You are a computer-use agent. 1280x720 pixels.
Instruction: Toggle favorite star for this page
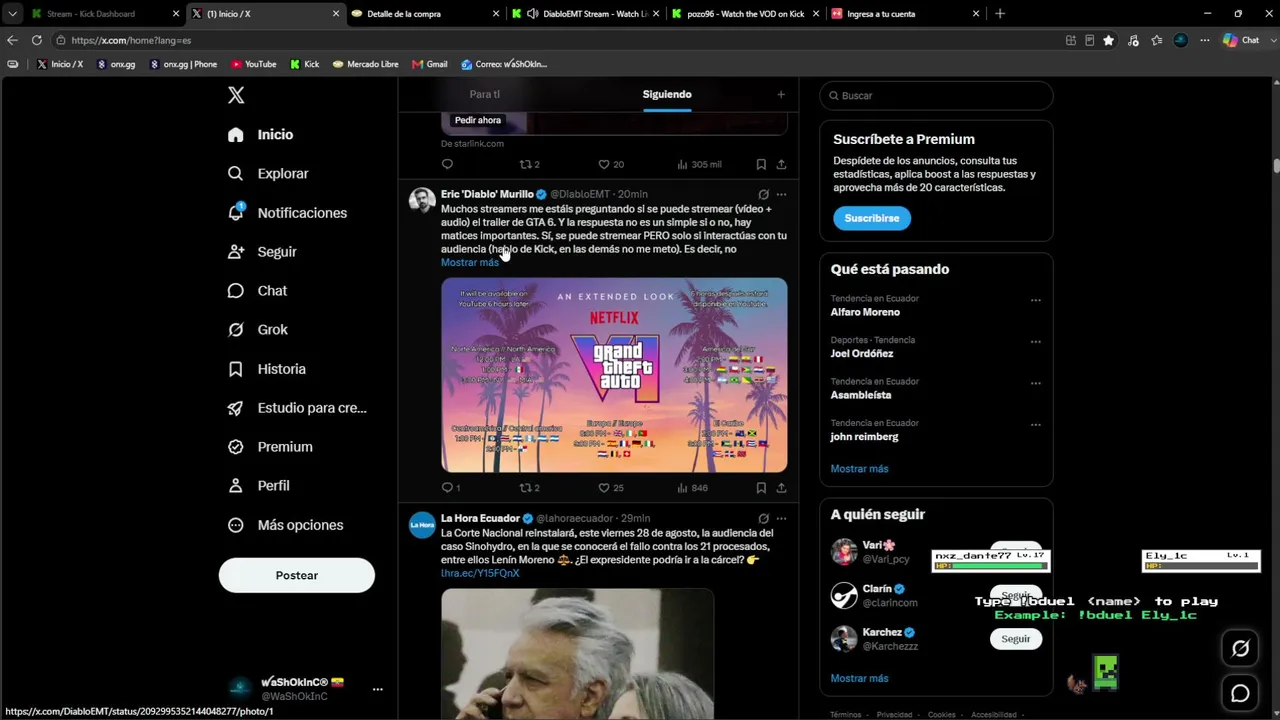[x=1108, y=40]
